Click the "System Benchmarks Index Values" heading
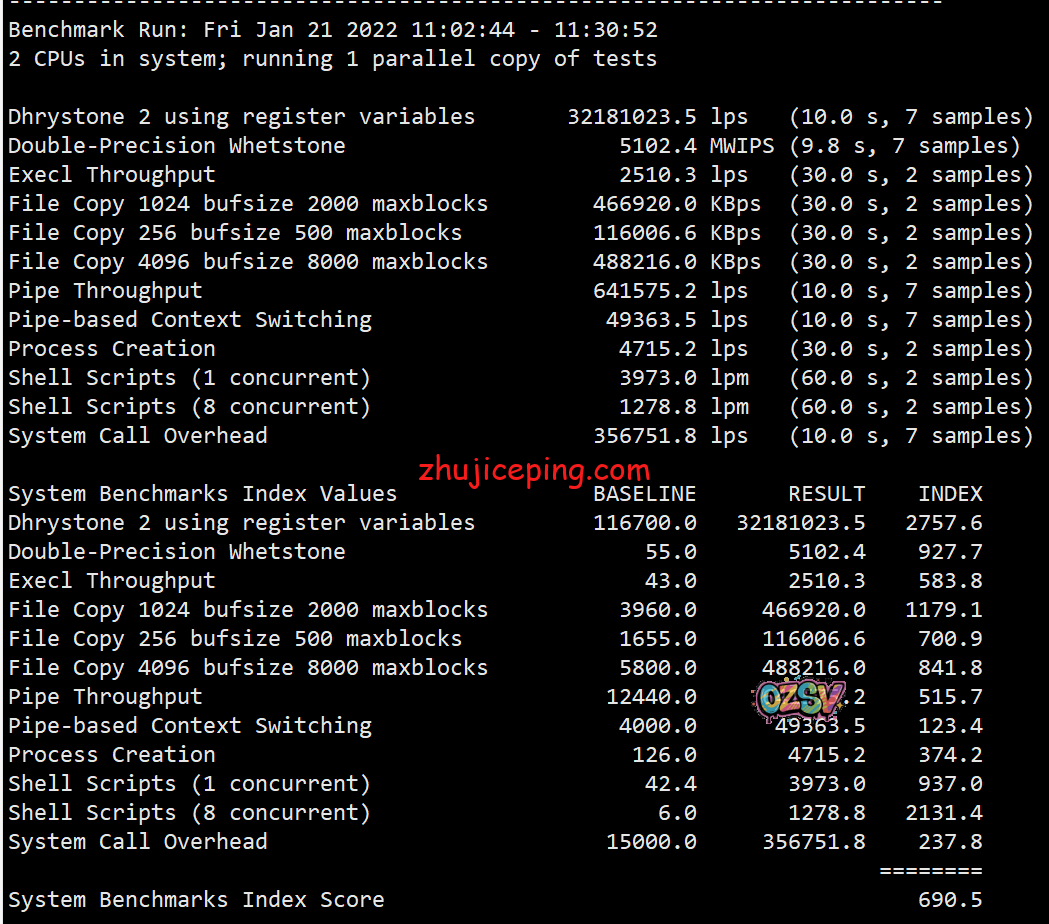The height and width of the screenshot is (924, 1049). (x=202, y=494)
